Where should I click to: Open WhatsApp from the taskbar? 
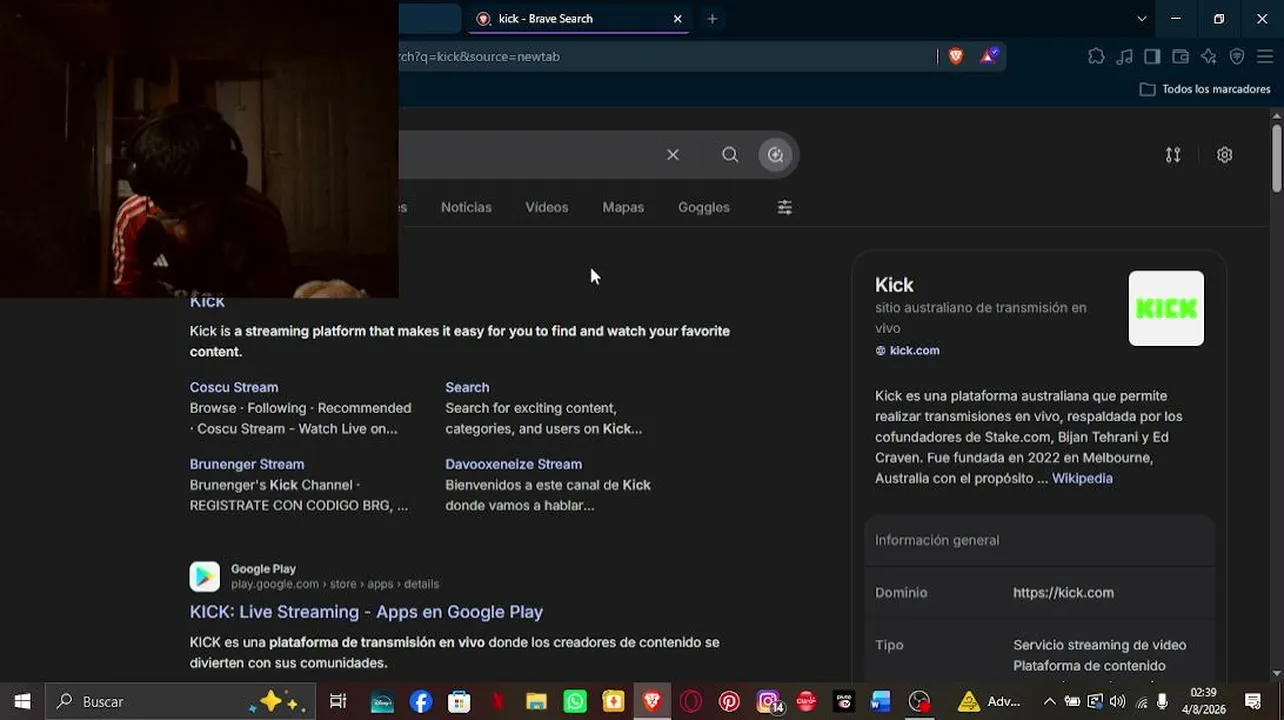point(575,702)
